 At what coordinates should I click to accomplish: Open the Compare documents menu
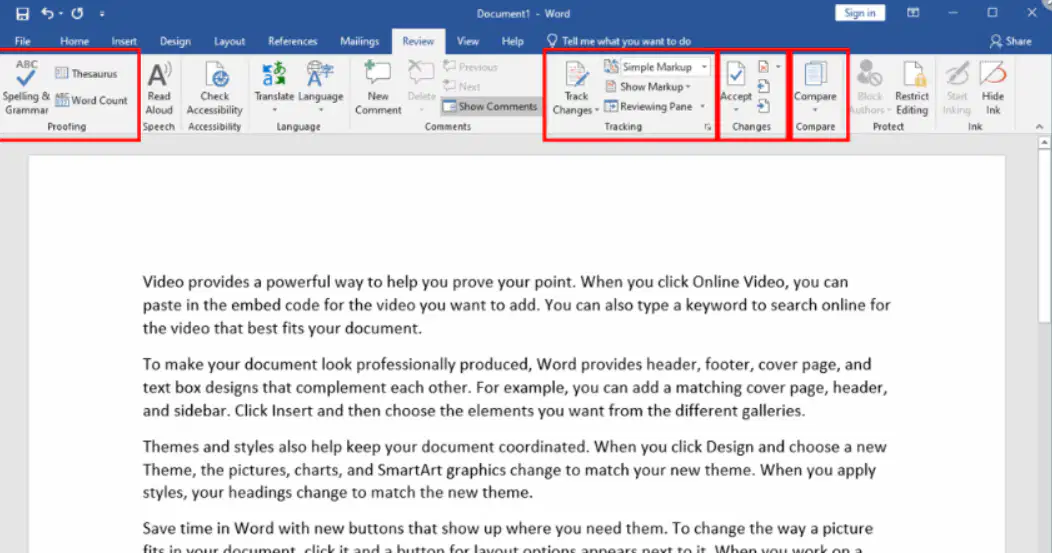(x=815, y=87)
